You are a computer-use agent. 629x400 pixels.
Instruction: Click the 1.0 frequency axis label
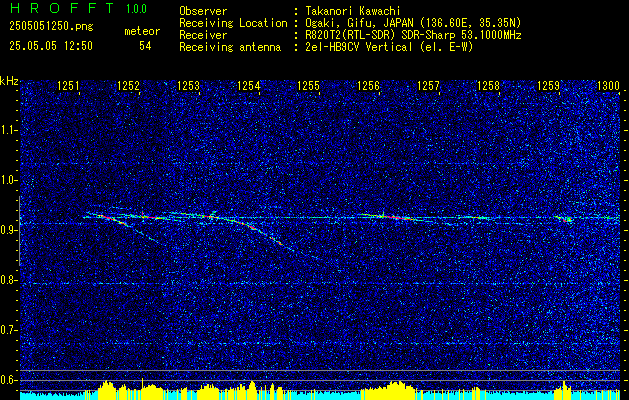click(x=9, y=180)
